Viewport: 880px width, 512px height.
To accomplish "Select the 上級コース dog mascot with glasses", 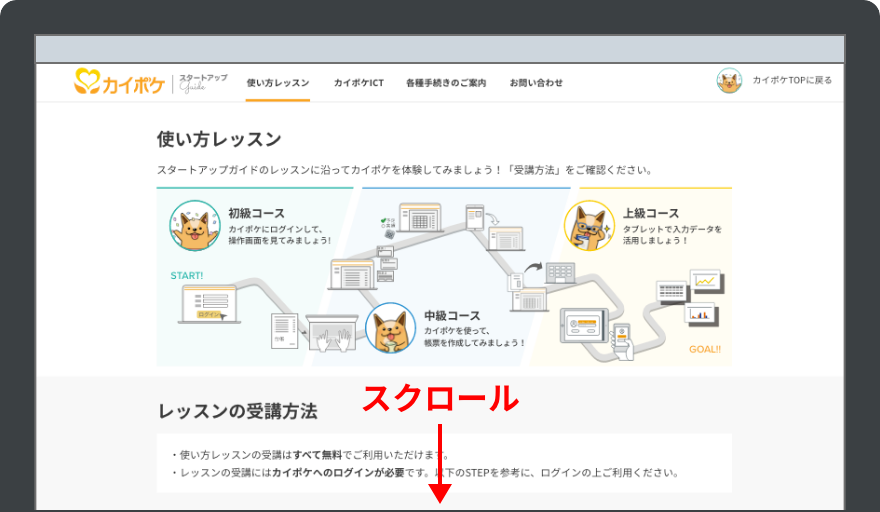I will point(589,226).
